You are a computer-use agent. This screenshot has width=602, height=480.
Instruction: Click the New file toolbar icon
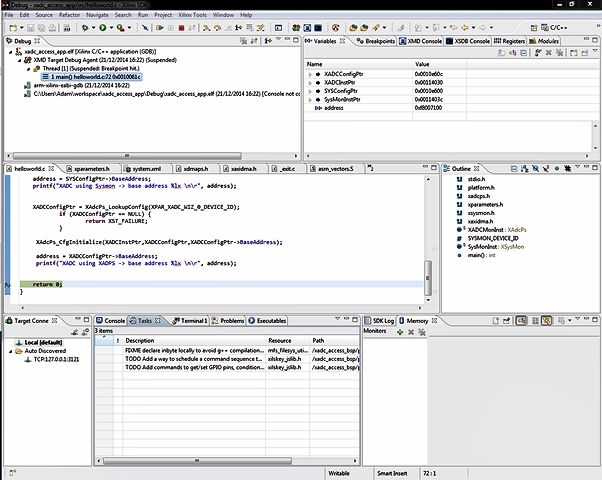13,28
